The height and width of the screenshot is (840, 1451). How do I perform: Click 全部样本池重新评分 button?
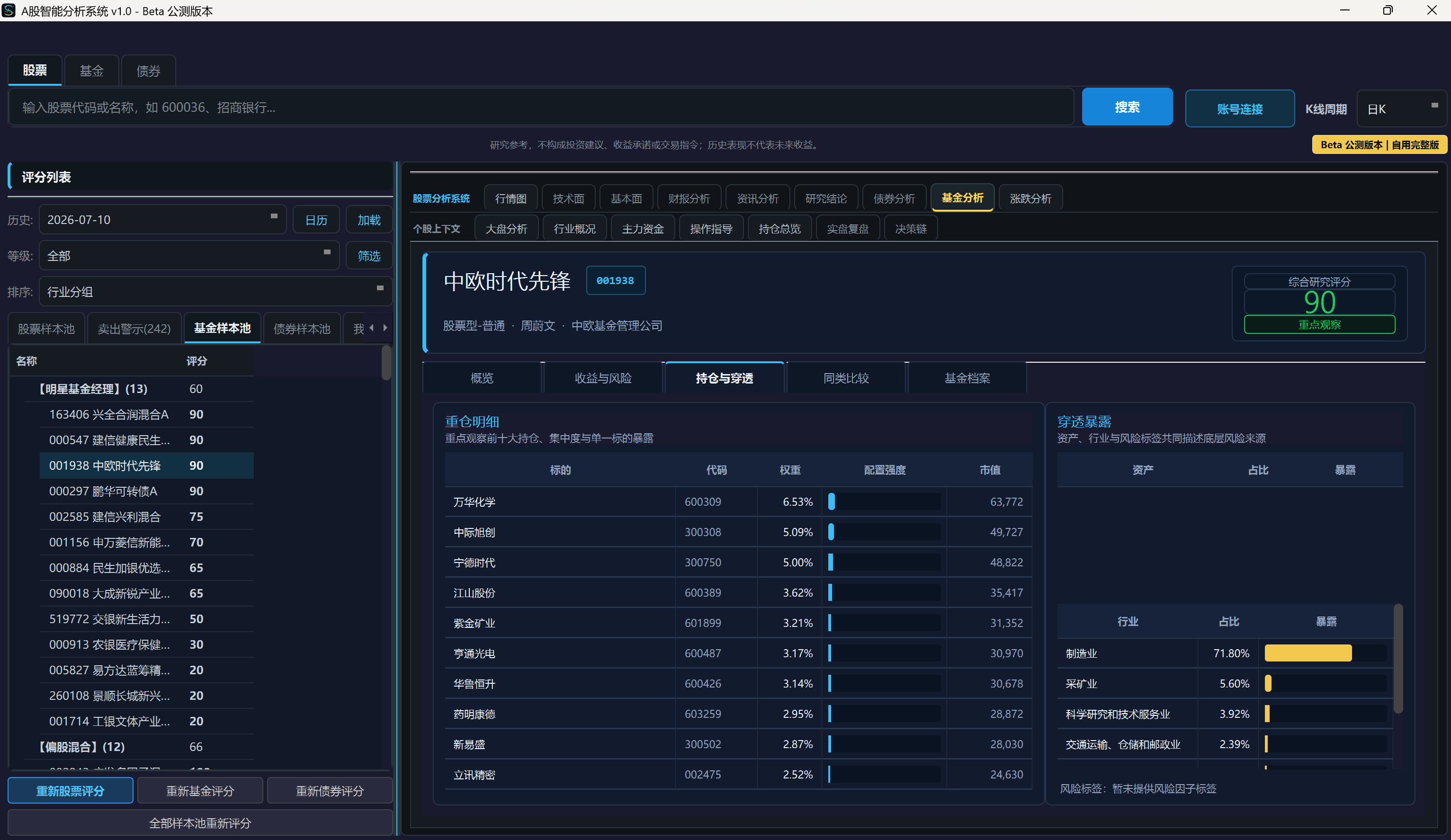(200, 823)
